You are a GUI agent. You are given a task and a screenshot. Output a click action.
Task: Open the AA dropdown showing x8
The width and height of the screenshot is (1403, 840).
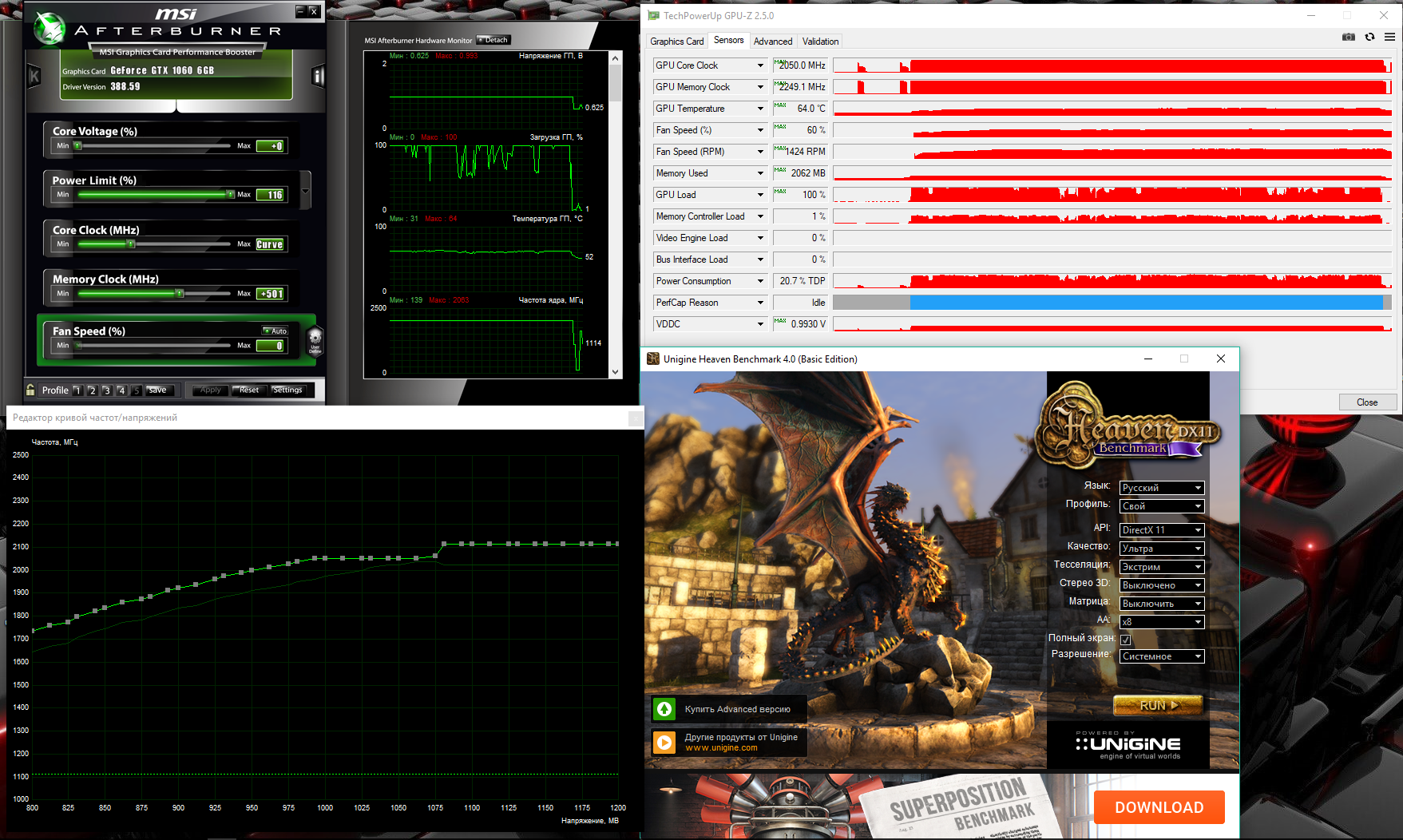point(1162,622)
